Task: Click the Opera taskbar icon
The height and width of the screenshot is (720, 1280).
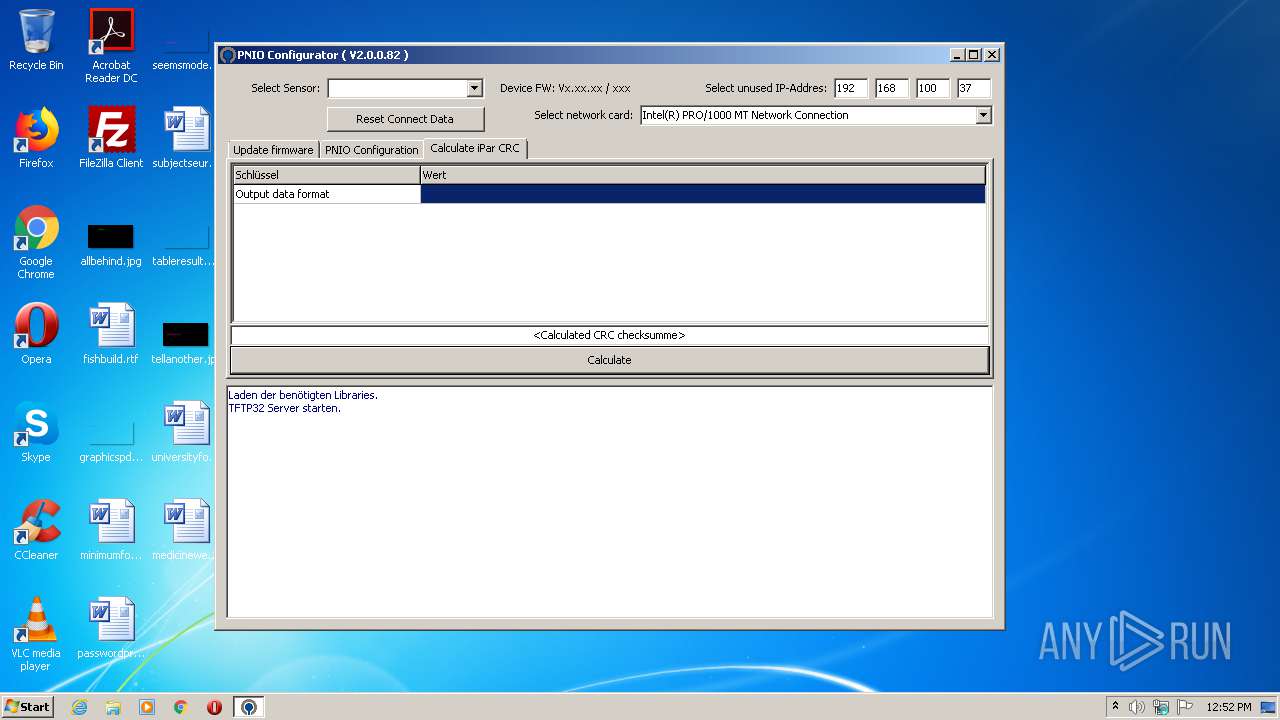Action: [215, 707]
